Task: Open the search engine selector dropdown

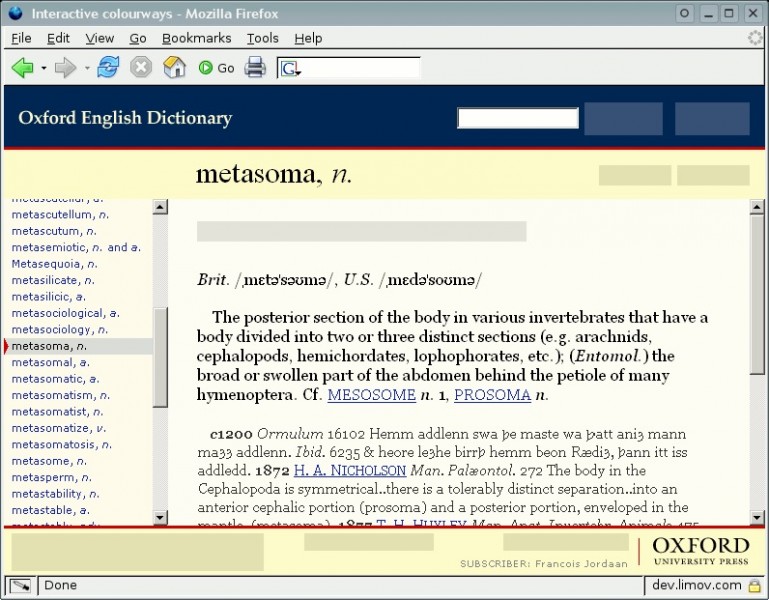Action: [x=291, y=69]
